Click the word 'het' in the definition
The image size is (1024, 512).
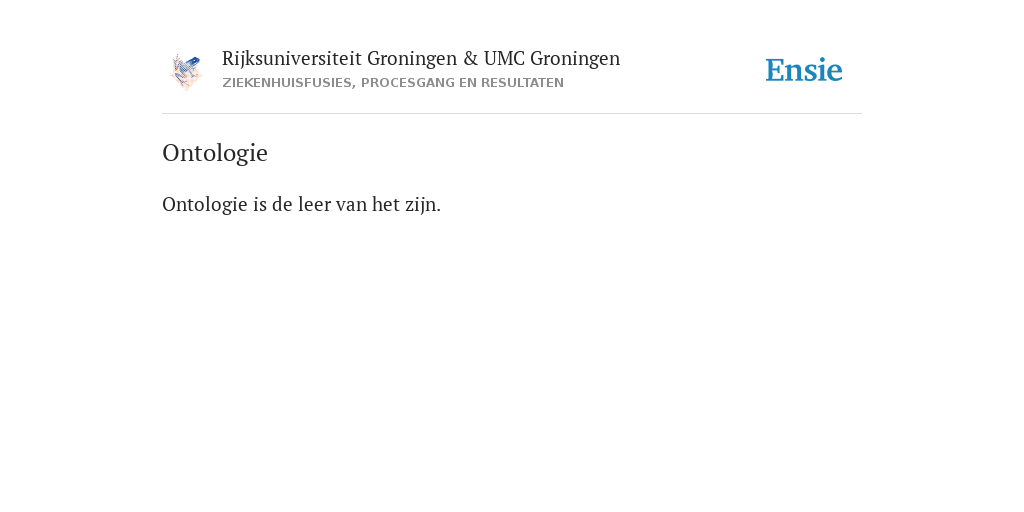(x=385, y=204)
